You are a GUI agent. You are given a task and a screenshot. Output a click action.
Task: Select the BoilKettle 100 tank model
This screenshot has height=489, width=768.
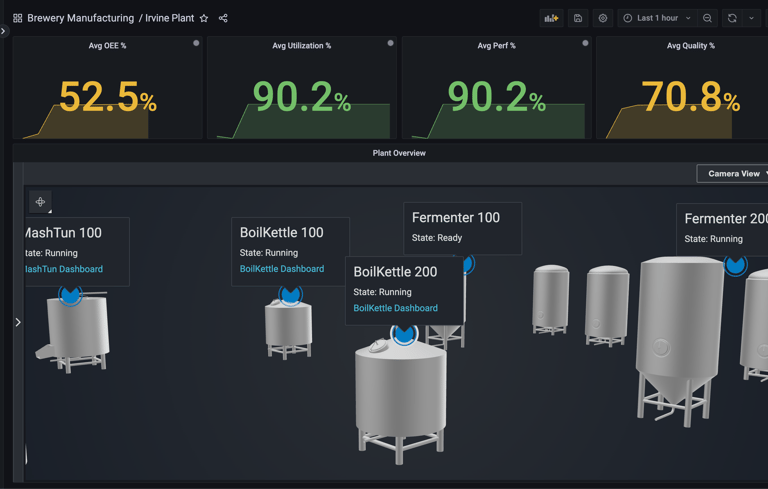click(x=288, y=330)
